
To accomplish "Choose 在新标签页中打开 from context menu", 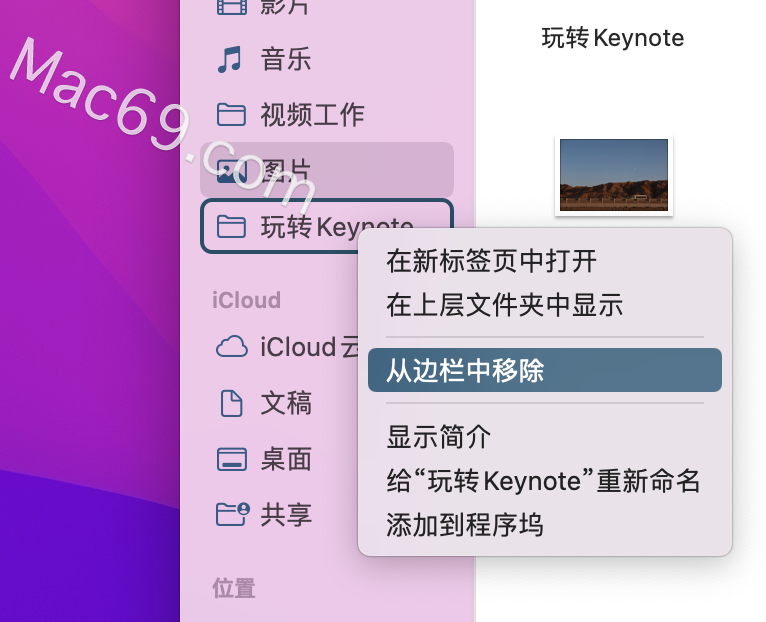I will [545, 261].
